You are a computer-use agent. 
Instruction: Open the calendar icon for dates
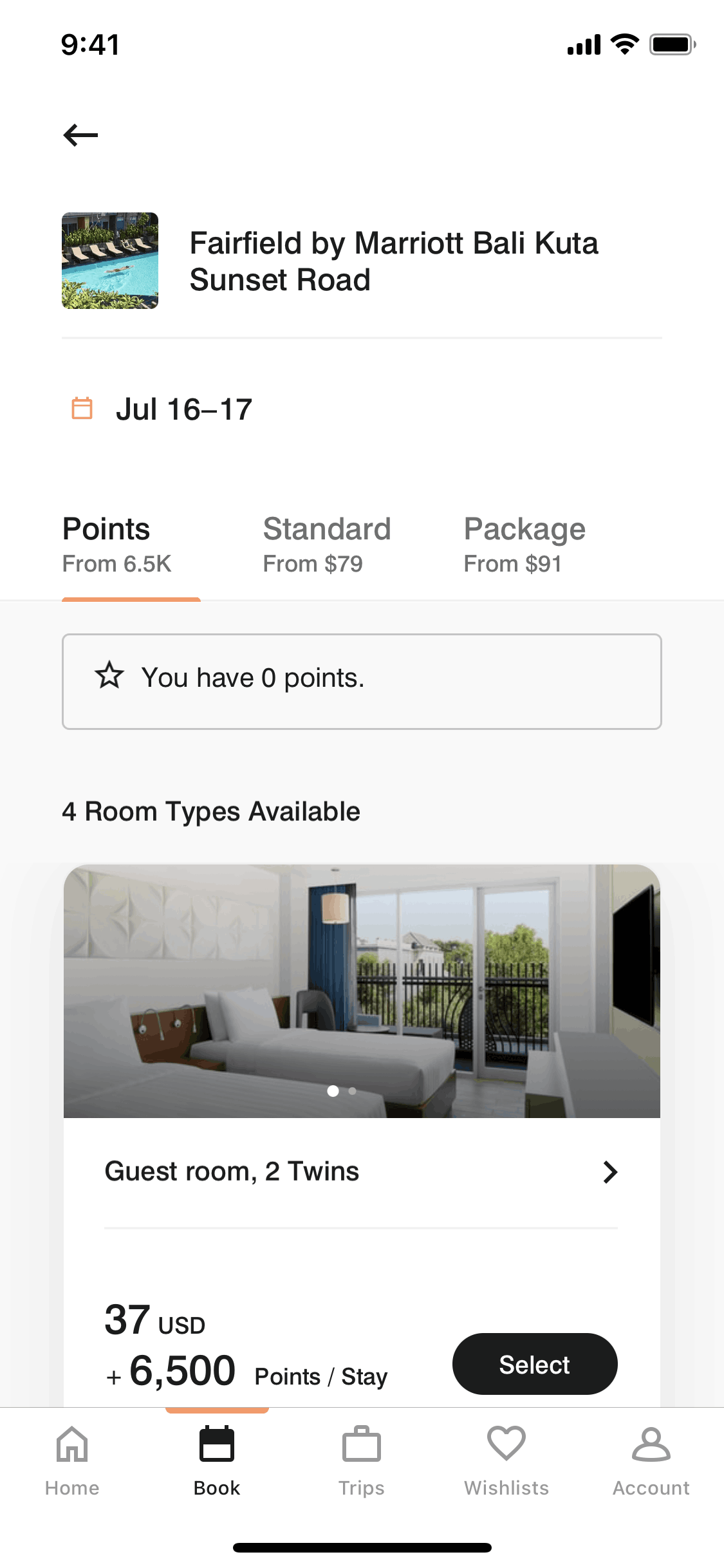coord(82,409)
